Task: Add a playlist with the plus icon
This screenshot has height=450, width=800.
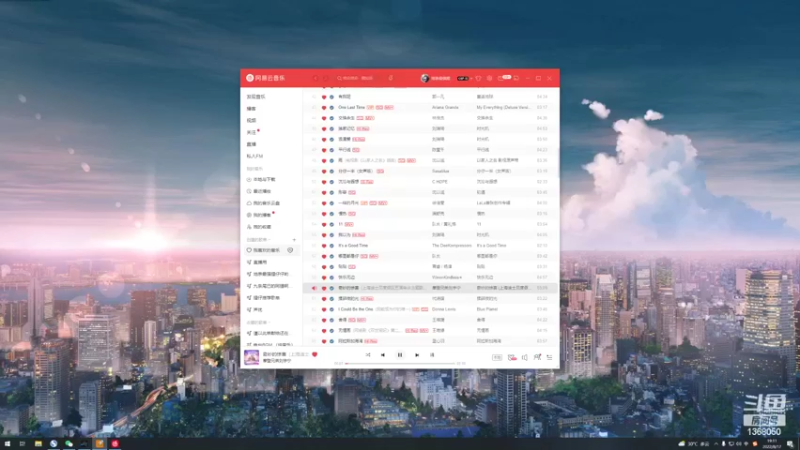Action: click(x=294, y=239)
